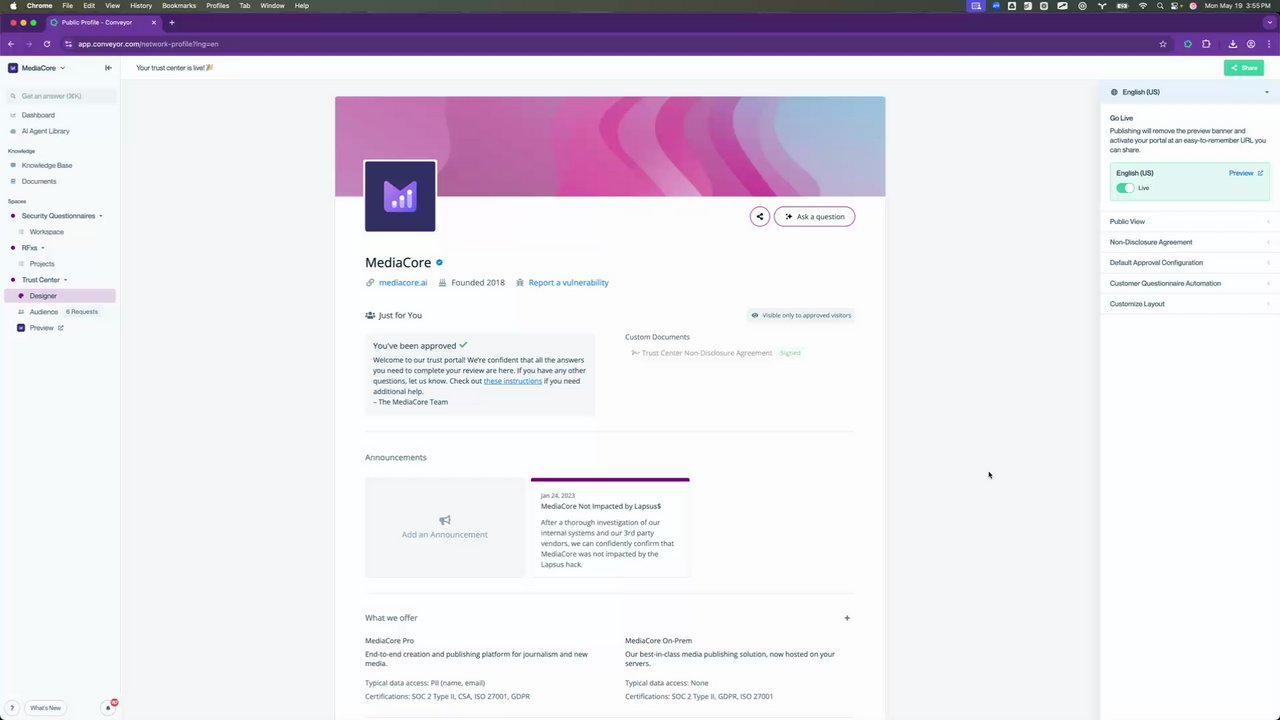Open Workspace under Security Questionnaires
The image size is (1280, 720).
click(46, 232)
